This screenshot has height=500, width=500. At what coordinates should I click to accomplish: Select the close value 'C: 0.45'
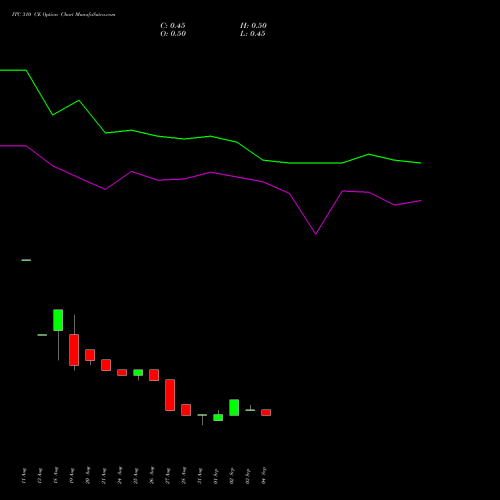[173, 26]
